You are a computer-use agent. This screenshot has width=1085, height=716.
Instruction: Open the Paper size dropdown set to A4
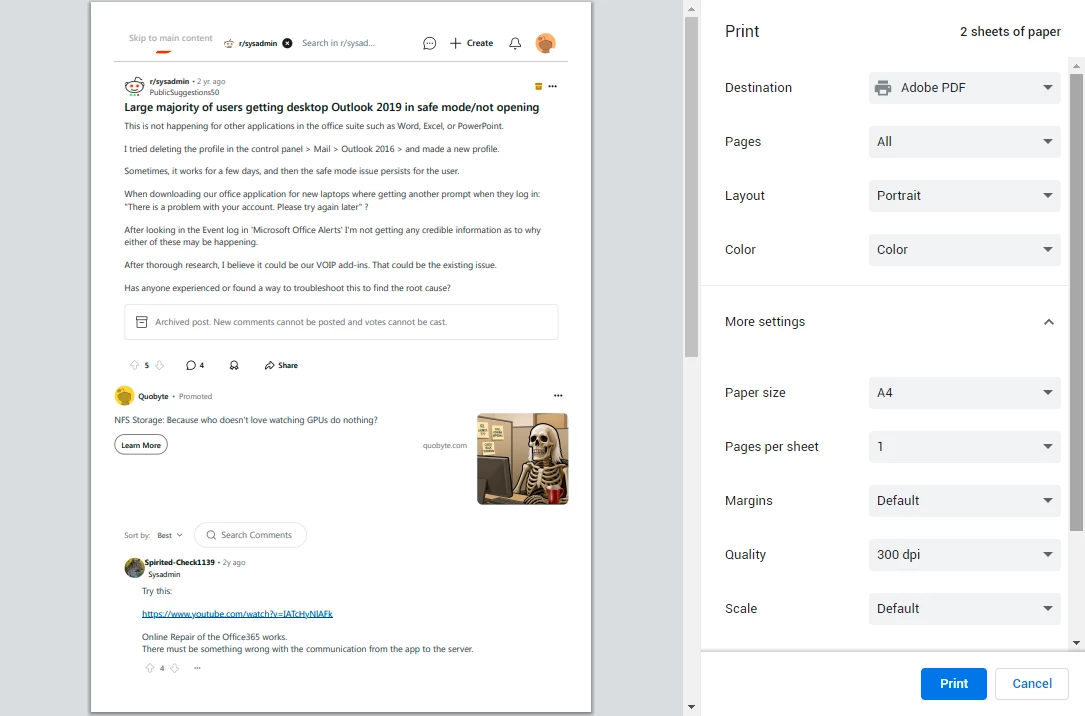(x=964, y=393)
